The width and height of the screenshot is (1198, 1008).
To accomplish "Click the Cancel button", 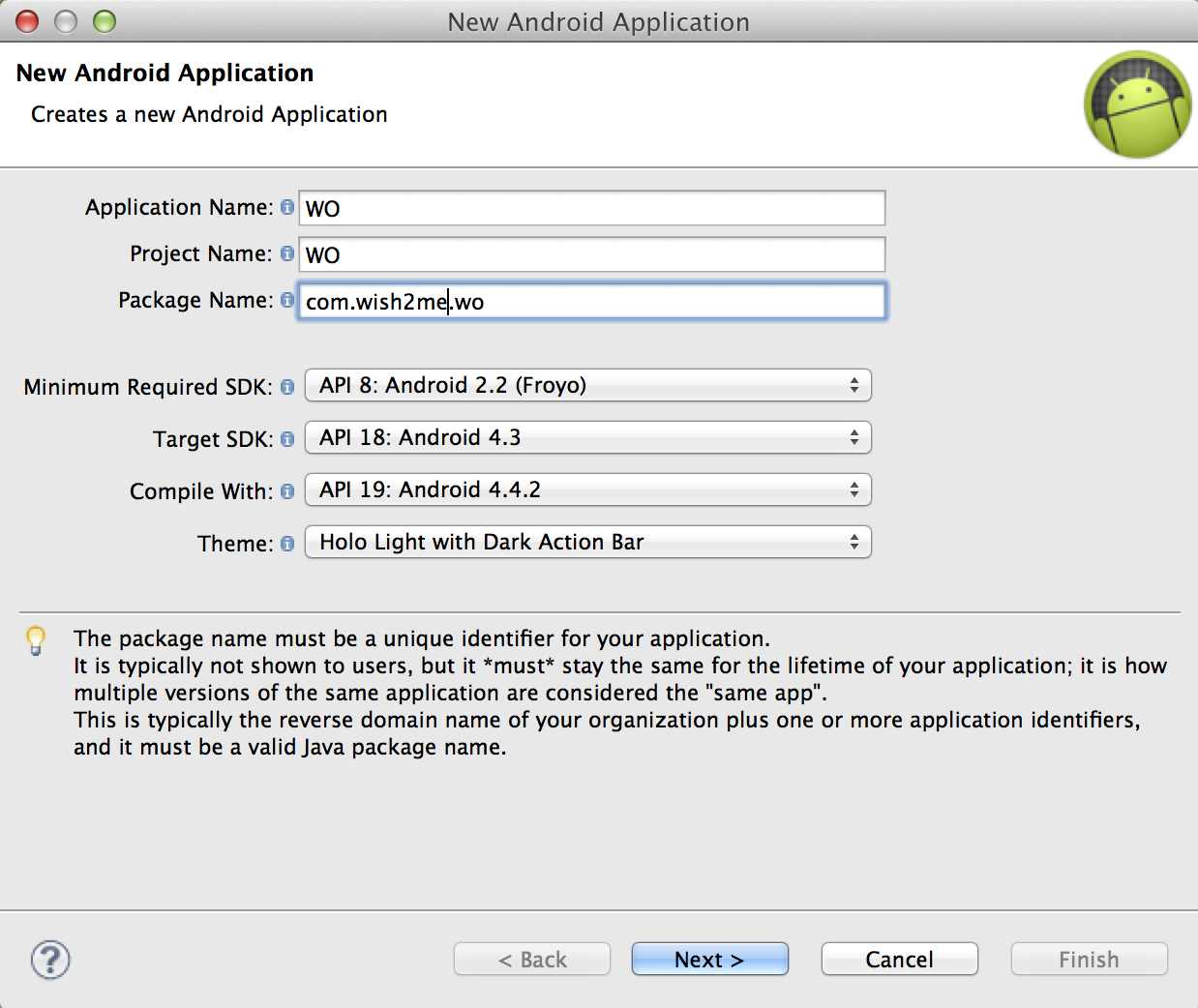I will [x=900, y=960].
